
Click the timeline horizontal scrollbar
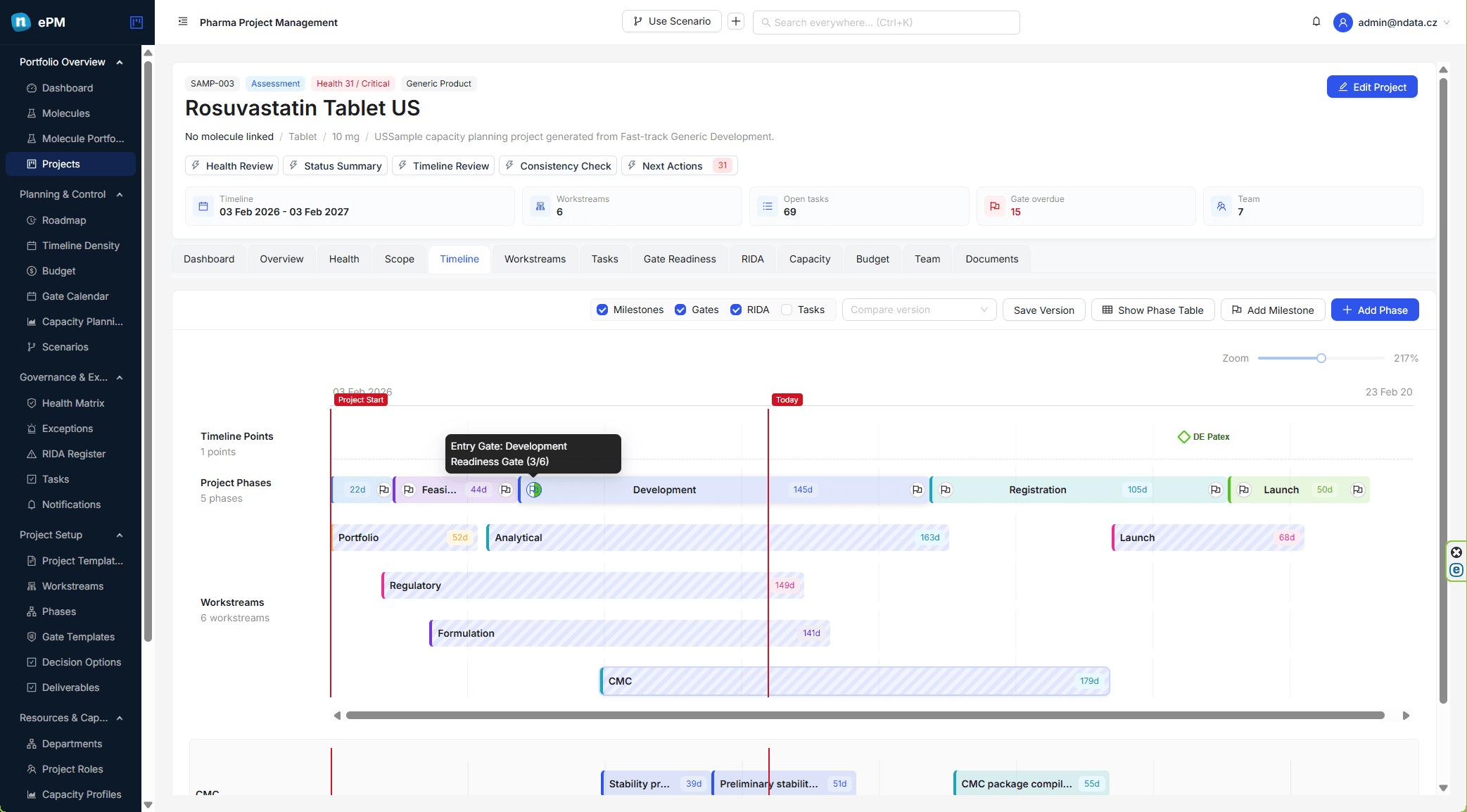865,716
